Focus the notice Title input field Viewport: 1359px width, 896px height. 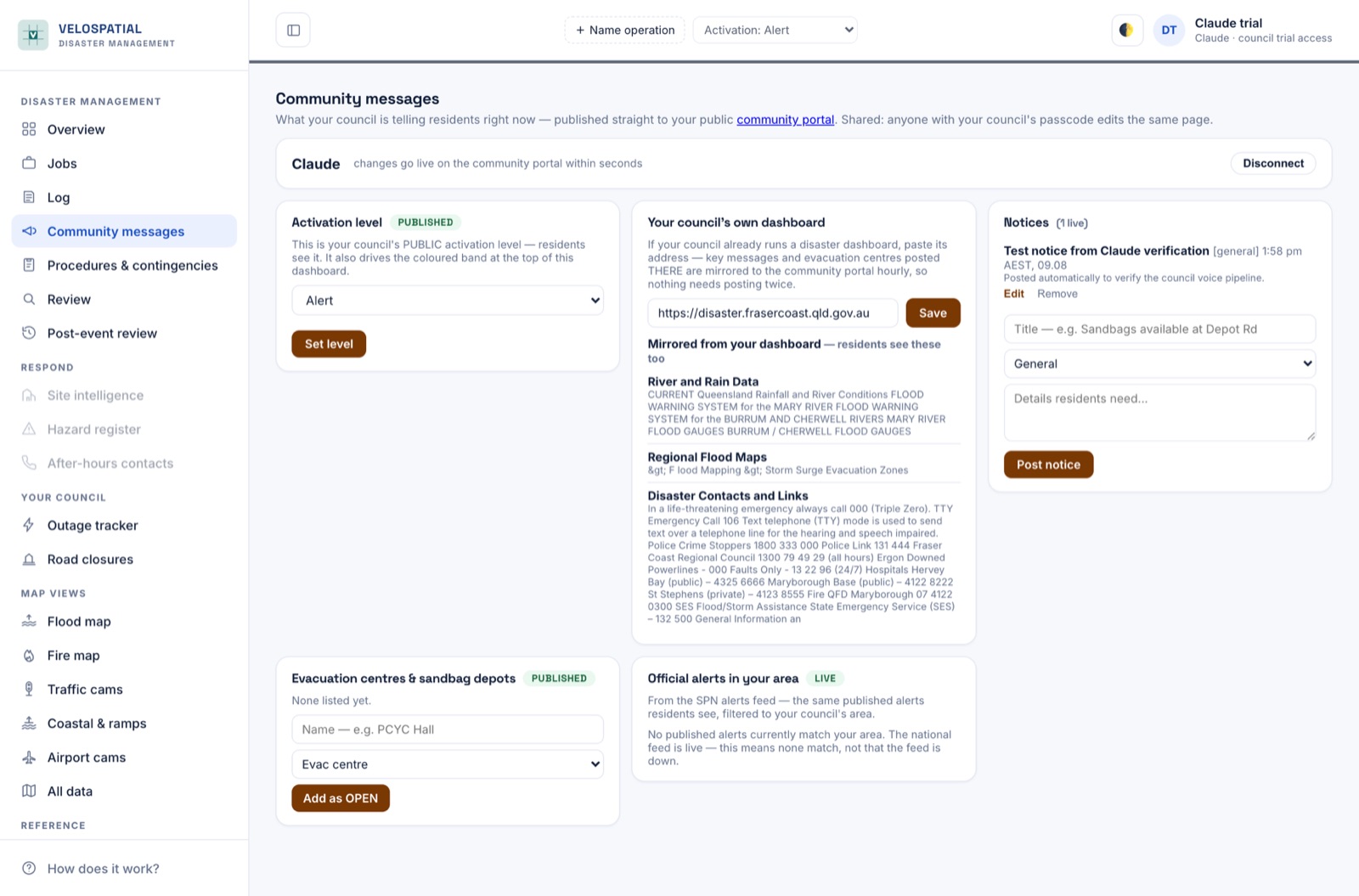click(x=1159, y=329)
